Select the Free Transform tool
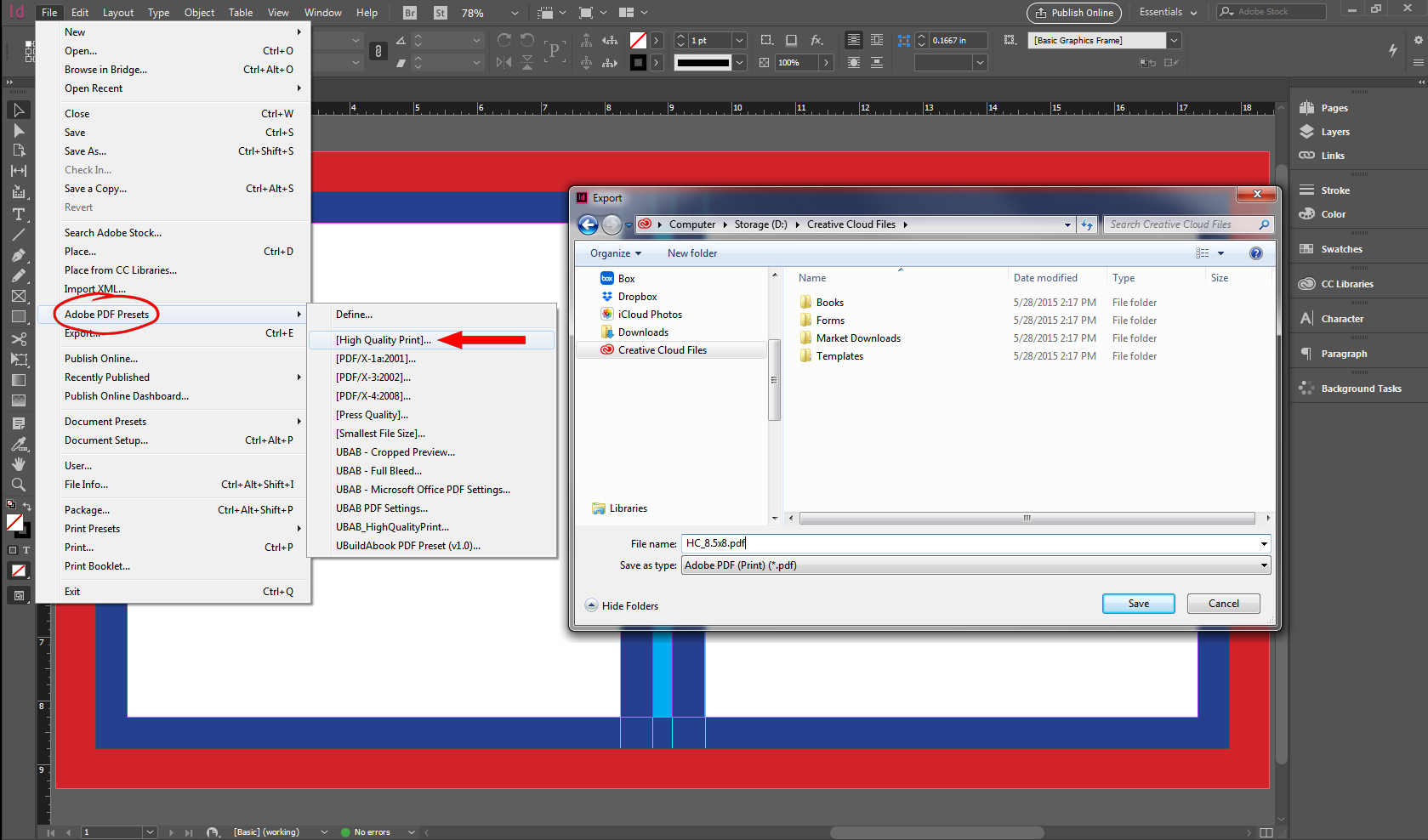 [19, 360]
